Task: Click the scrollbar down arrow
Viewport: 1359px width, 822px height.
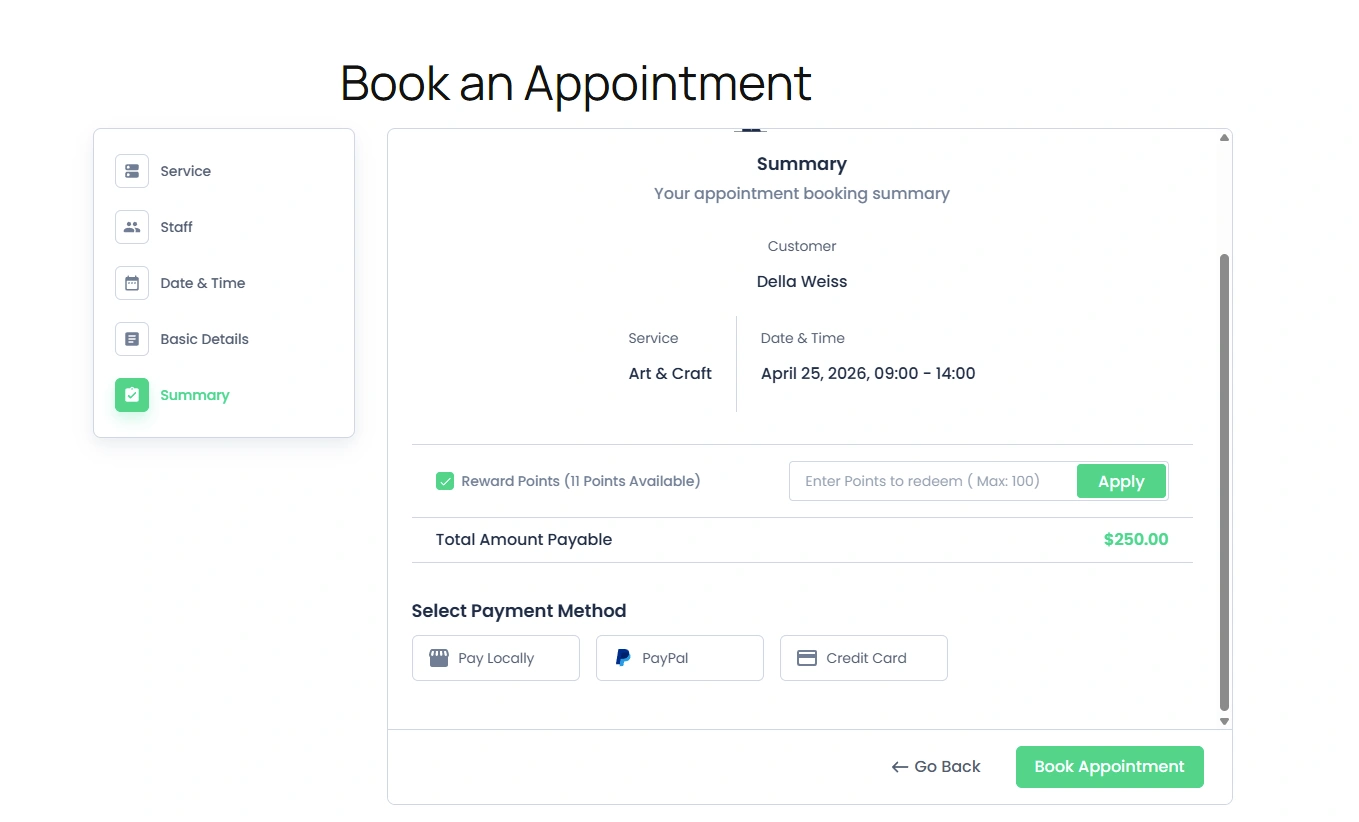Action: coord(1223,720)
